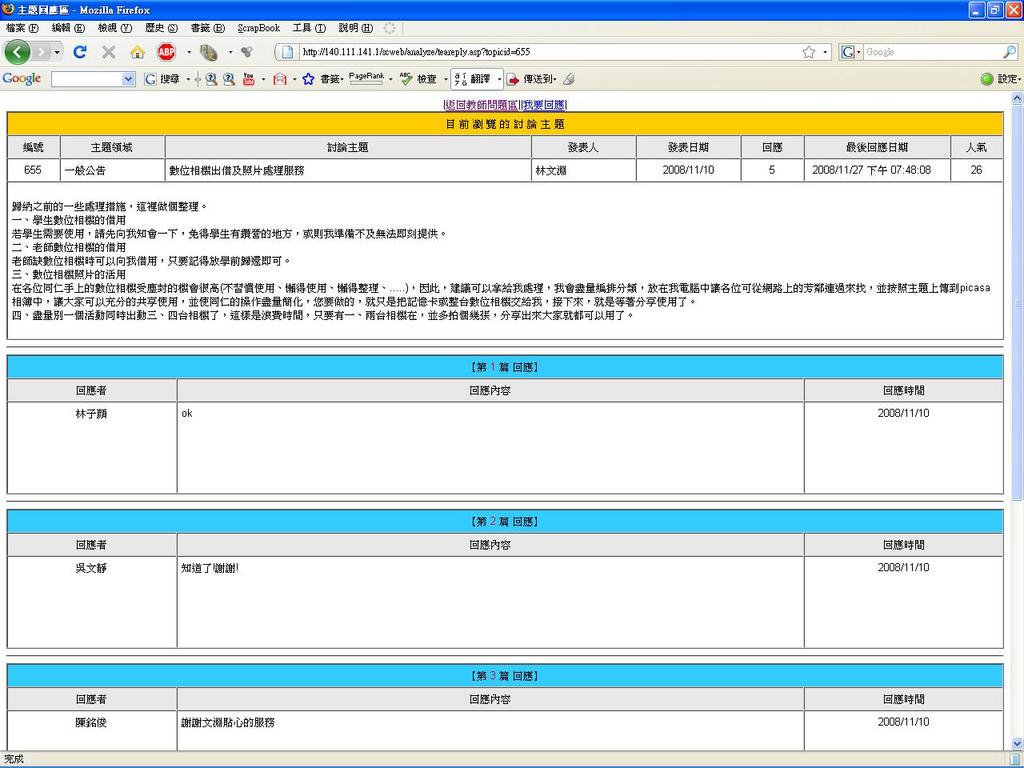Click the 返回教師問題區 link

481,104
